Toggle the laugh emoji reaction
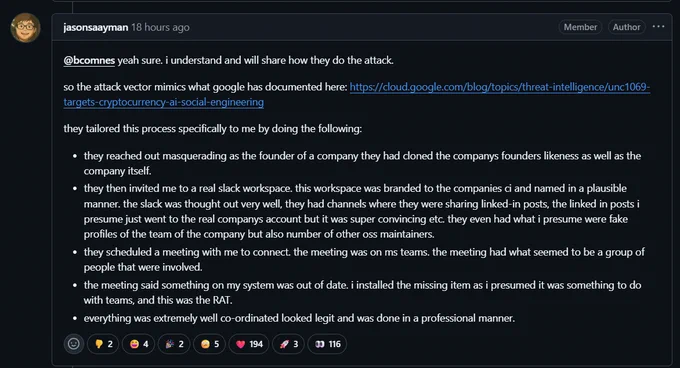Screen dimensions: 680x368 click(139, 344)
